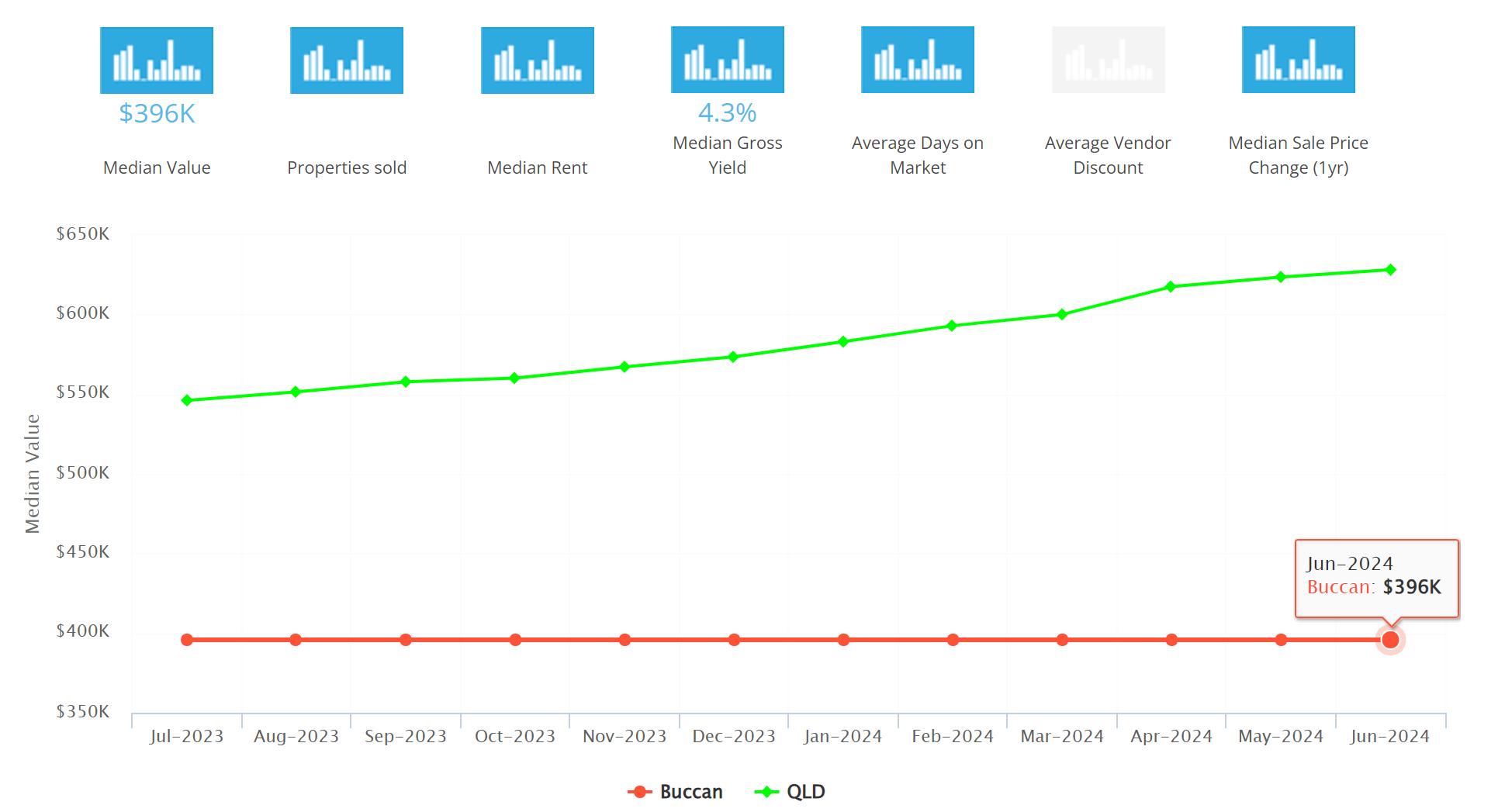This screenshot has width=1498, height=812.
Task: Open Average Days on Market icon
Action: click(918, 60)
